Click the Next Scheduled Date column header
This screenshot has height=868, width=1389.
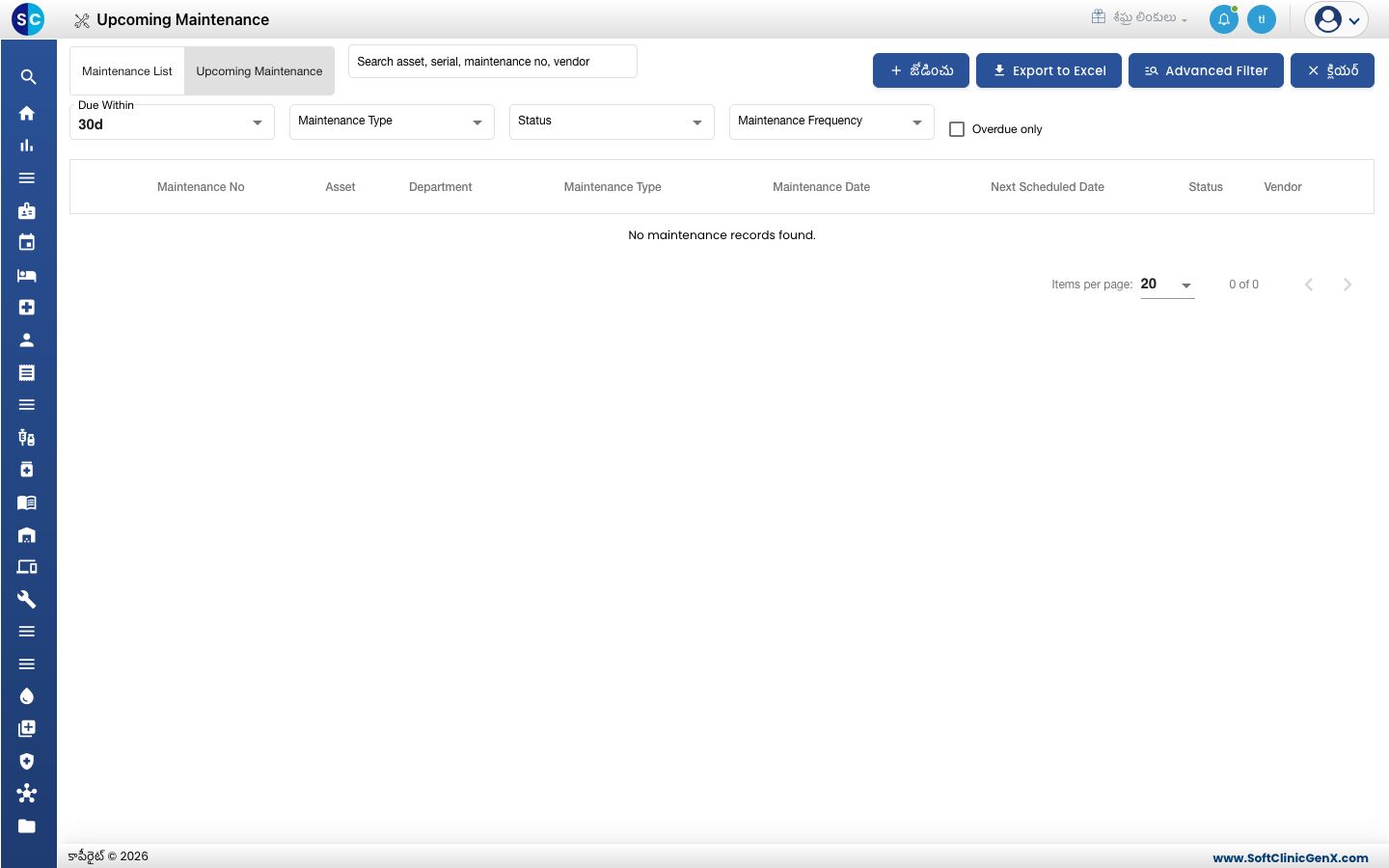coord(1048,187)
